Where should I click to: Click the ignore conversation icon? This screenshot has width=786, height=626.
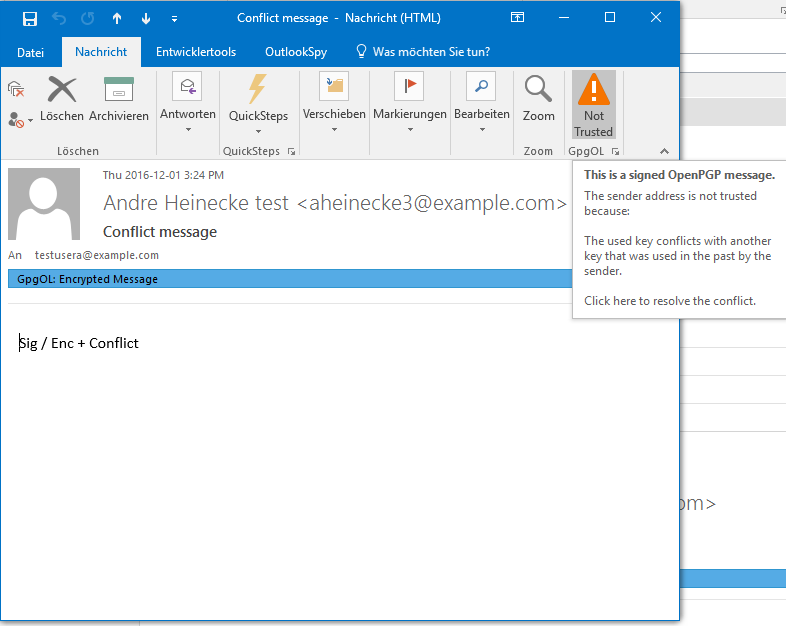[16, 89]
